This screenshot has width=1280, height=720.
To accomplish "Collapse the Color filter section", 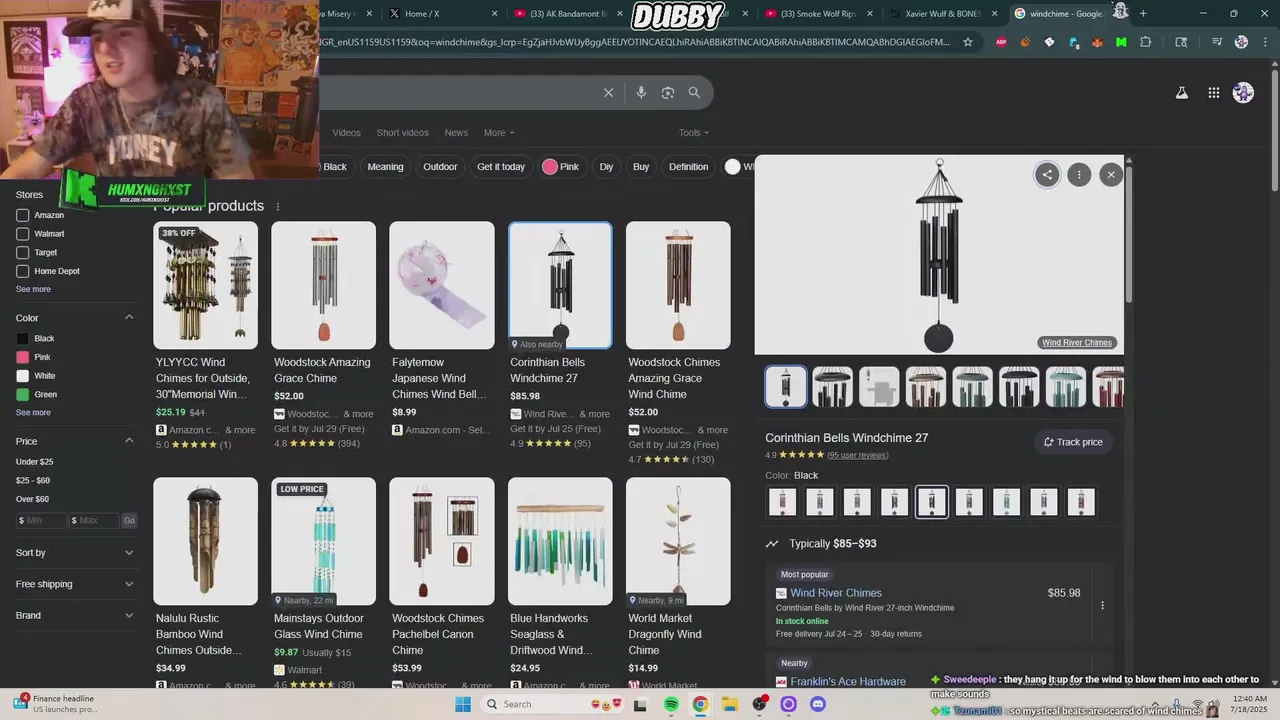I will [x=129, y=318].
